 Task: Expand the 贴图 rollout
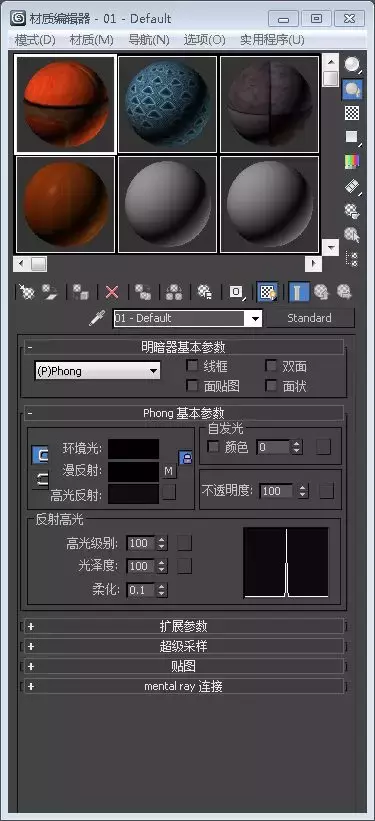[184, 666]
